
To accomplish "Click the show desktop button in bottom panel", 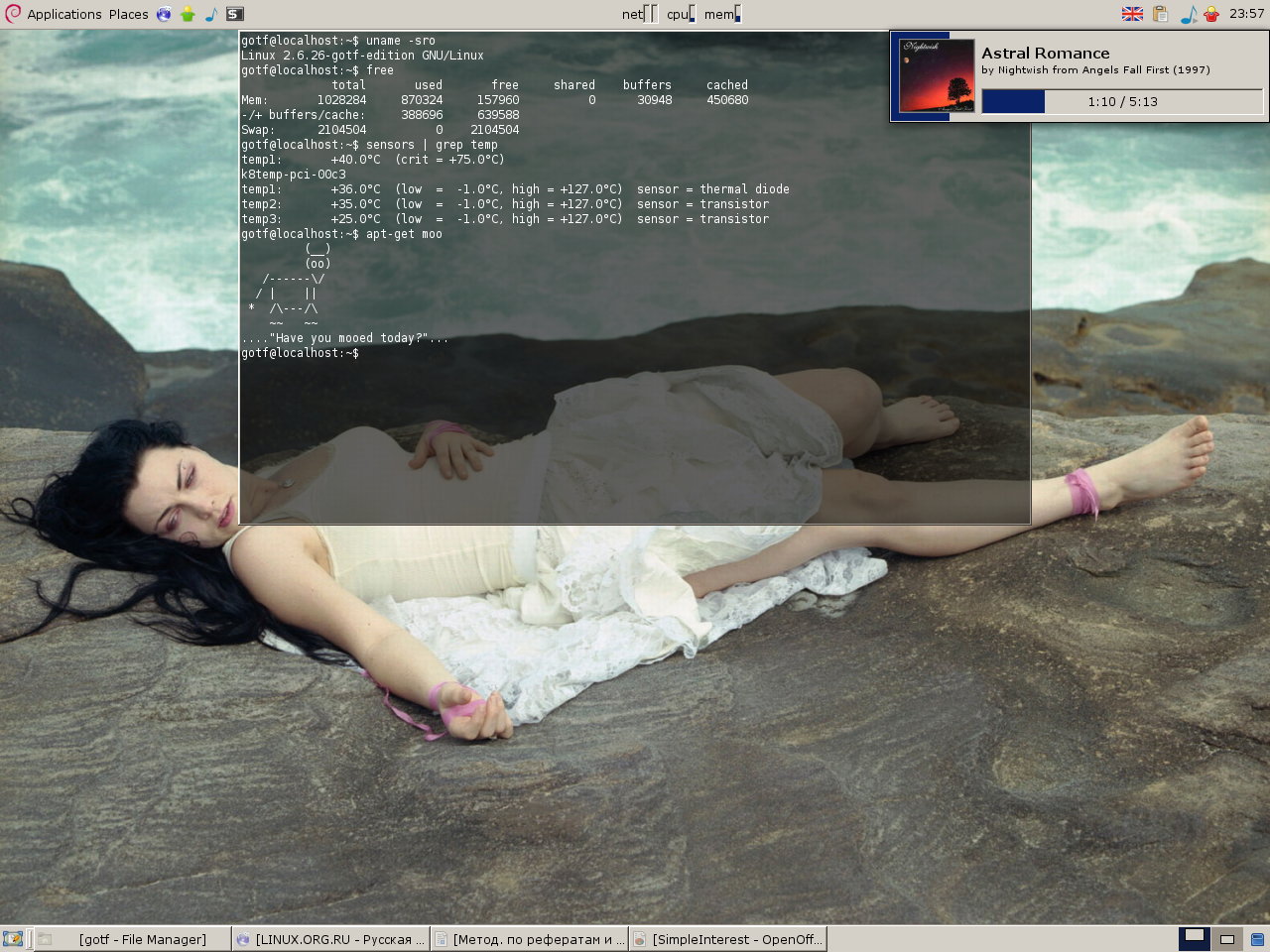I will click(13, 939).
